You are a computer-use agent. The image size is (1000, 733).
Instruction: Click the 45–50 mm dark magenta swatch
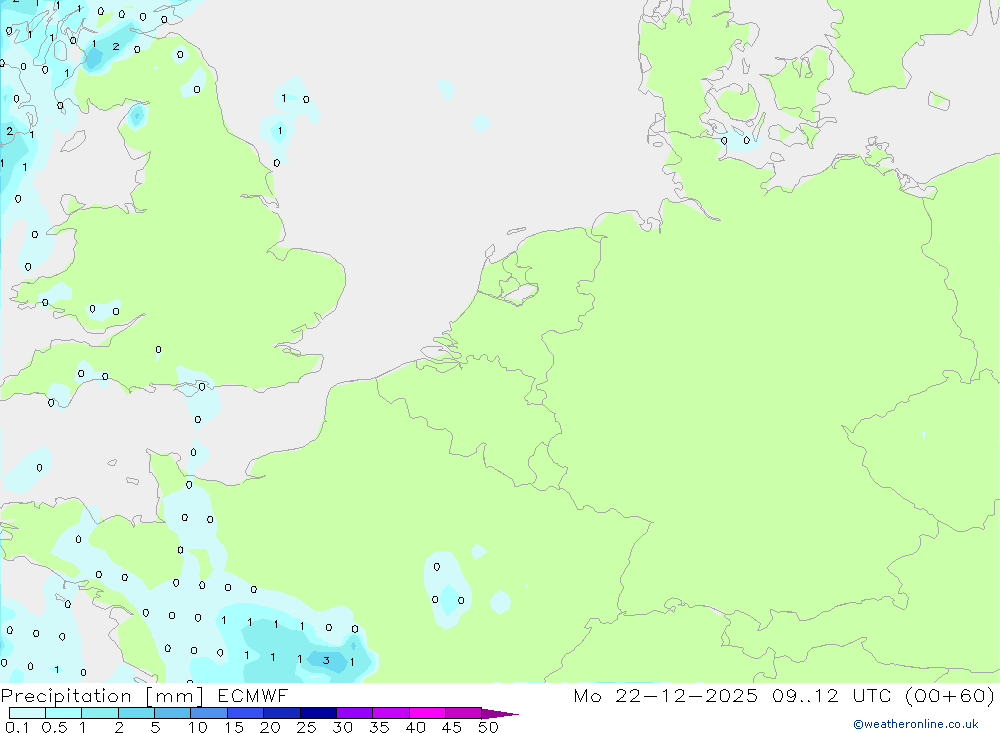[x=464, y=713]
